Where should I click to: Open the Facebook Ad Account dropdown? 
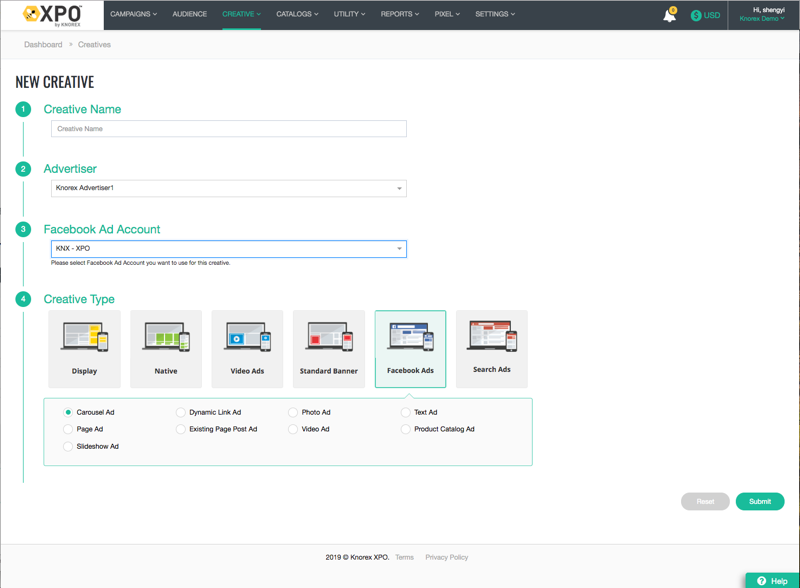tap(229, 248)
